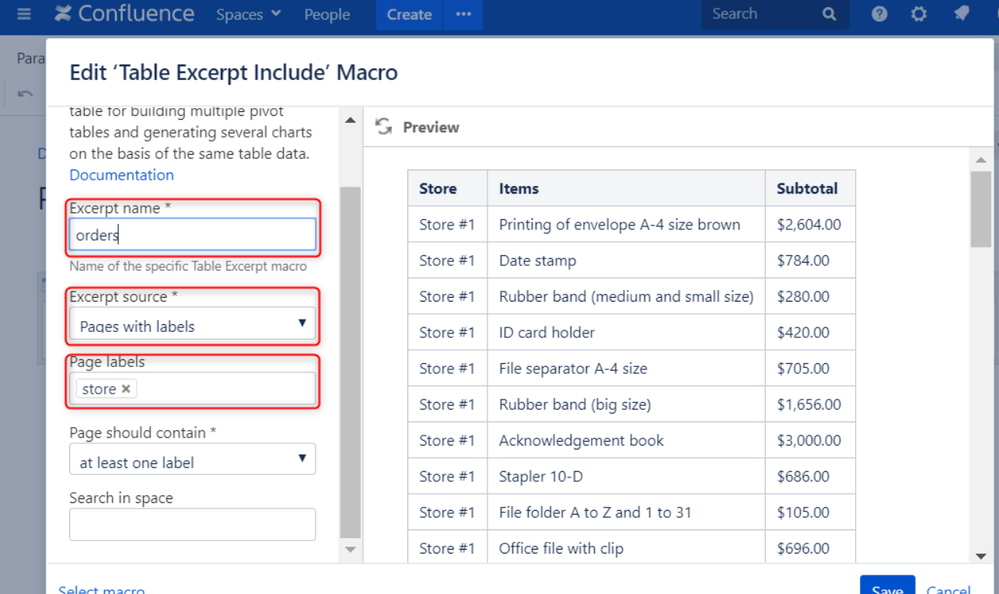Image resolution: width=999 pixels, height=594 pixels.
Task: Click the Create button
Action: [409, 14]
